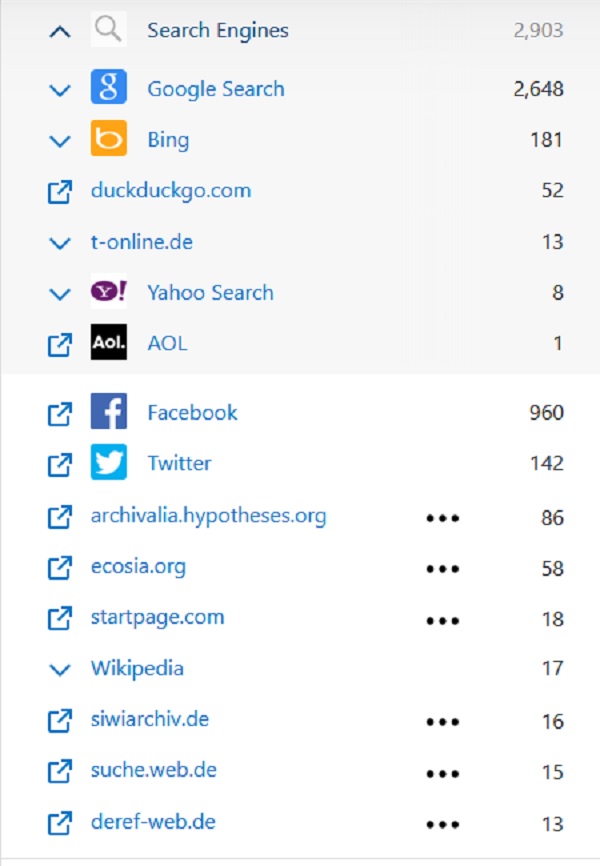Open the suche.web.de referrer link

click(154, 770)
